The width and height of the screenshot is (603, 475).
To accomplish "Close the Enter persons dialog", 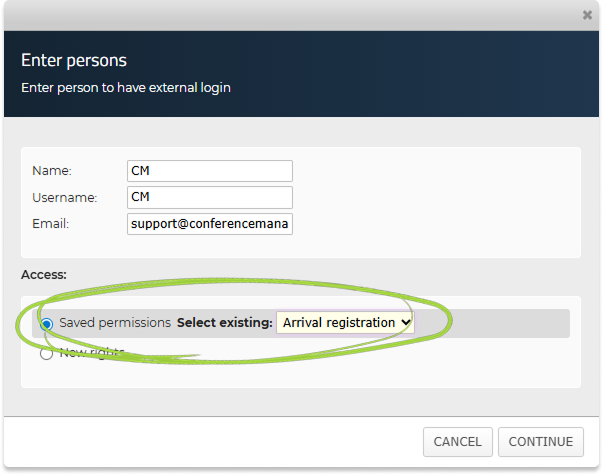I will [587, 15].
